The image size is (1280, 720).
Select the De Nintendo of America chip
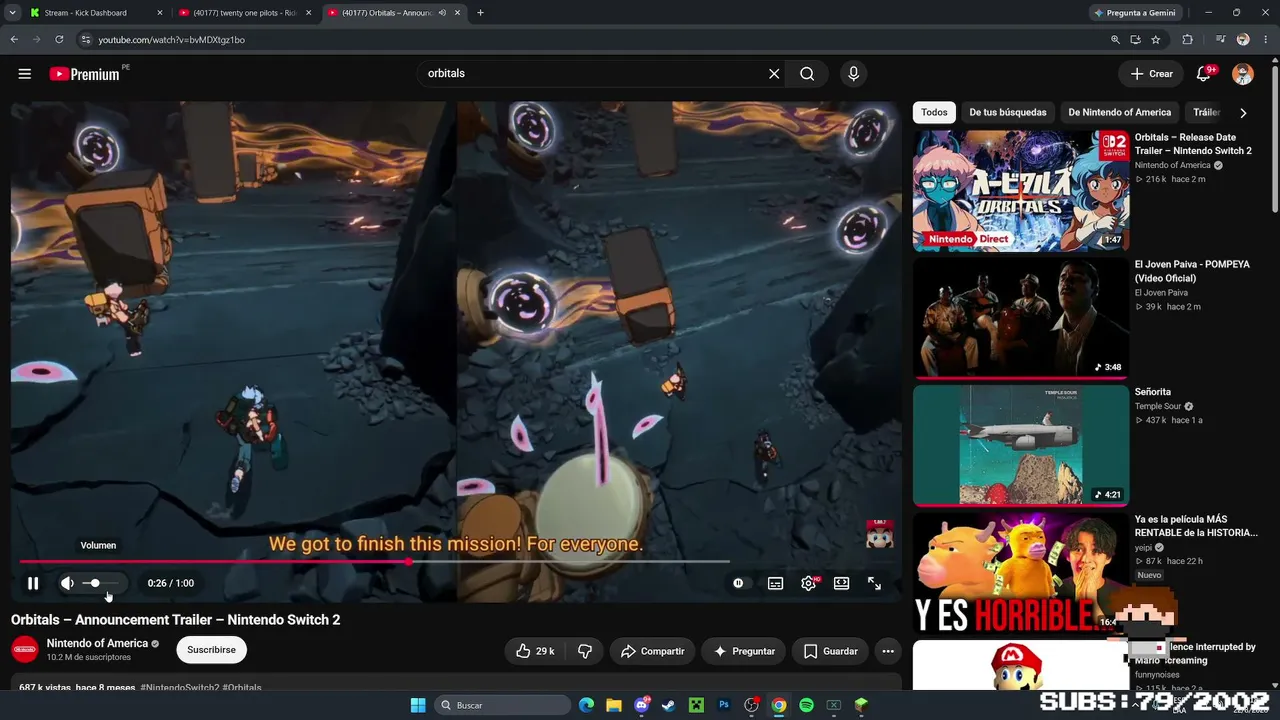pyautogui.click(x=1119, y=113)
